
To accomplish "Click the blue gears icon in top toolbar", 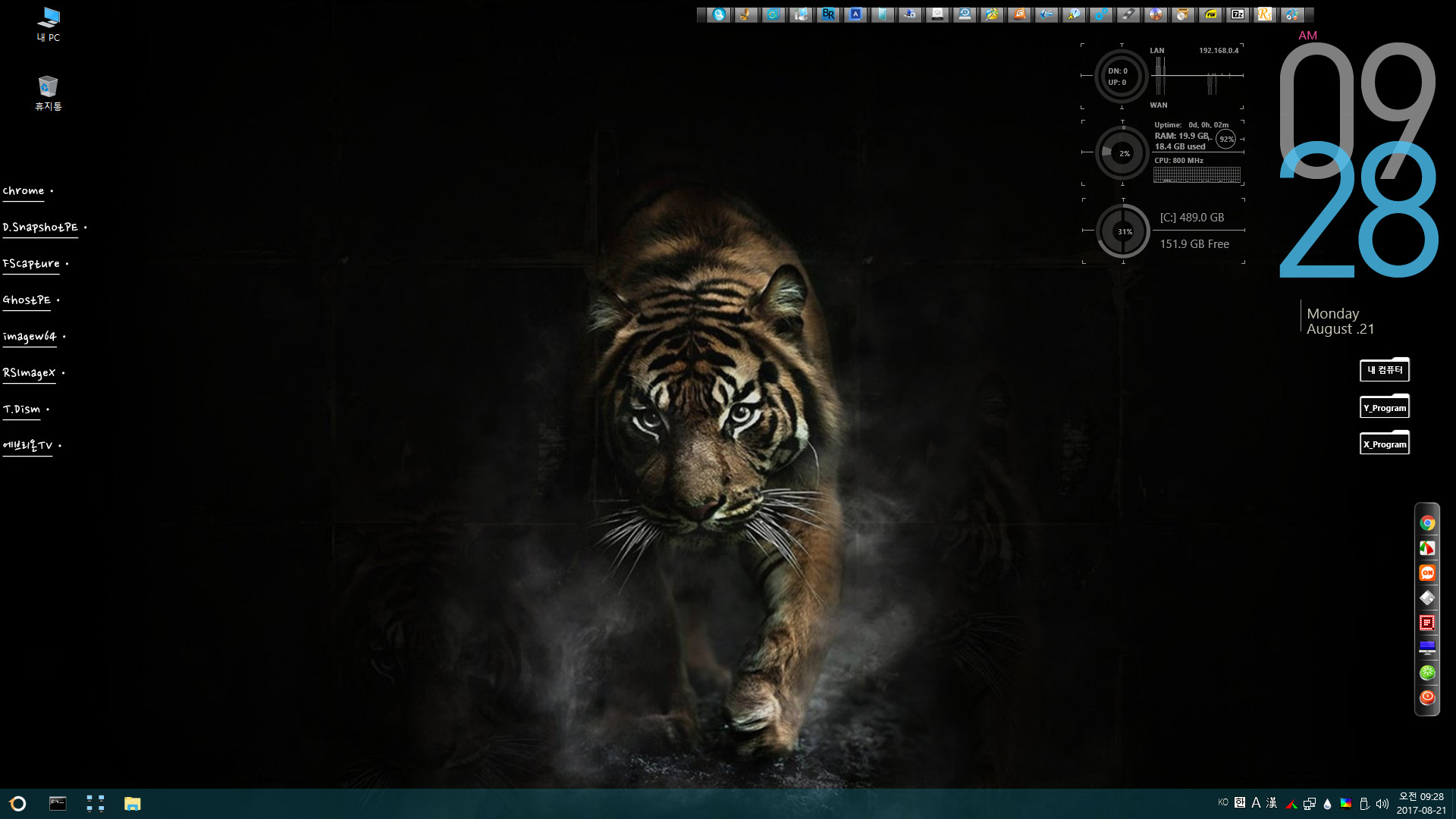I will pyautogui.click(x=1101, y=14).
